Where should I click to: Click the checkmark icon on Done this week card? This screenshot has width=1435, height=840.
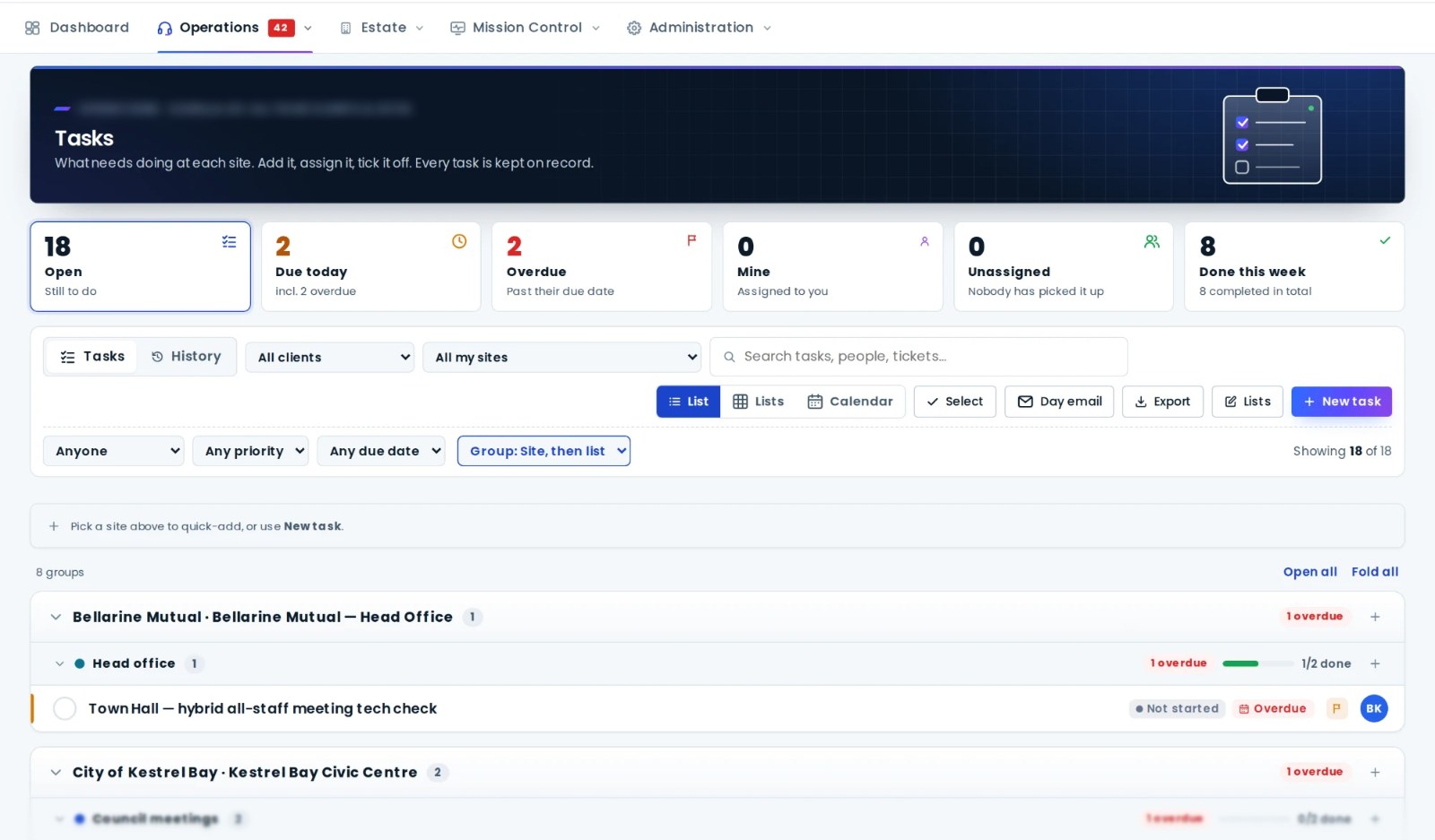coord(1385,240)
